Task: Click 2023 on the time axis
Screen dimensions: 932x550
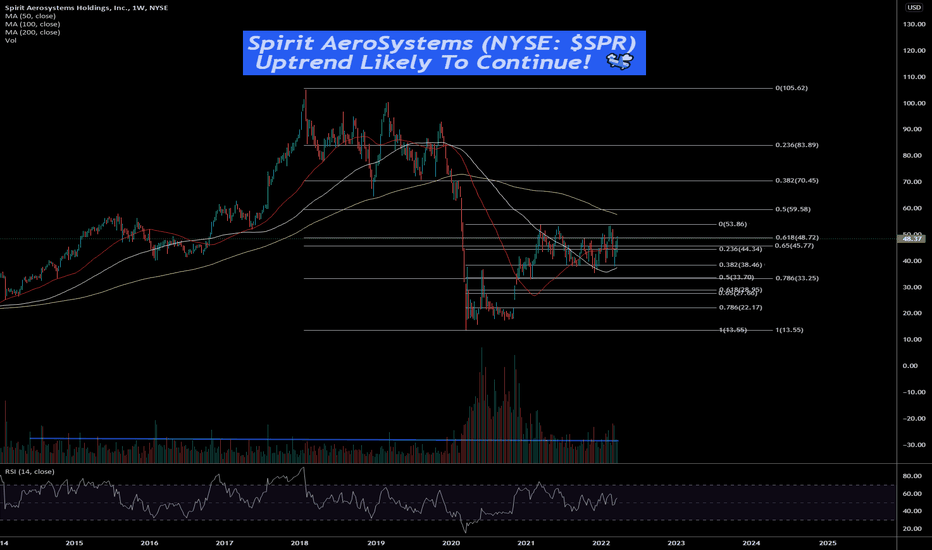Action: [676, 543]
